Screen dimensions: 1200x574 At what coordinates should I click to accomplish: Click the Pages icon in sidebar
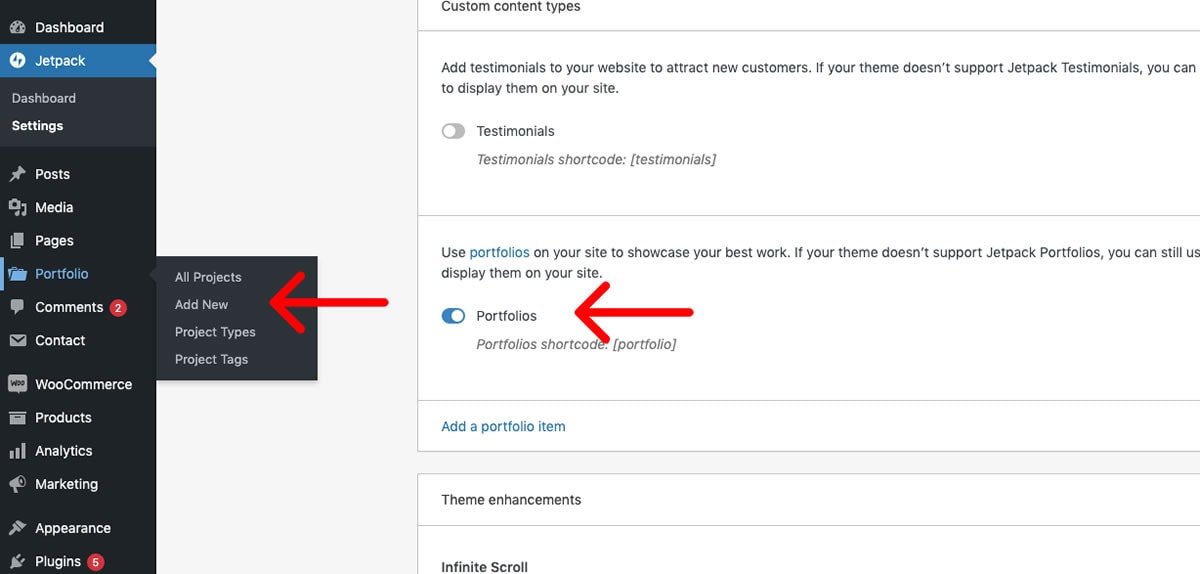(x=17, y=240)
